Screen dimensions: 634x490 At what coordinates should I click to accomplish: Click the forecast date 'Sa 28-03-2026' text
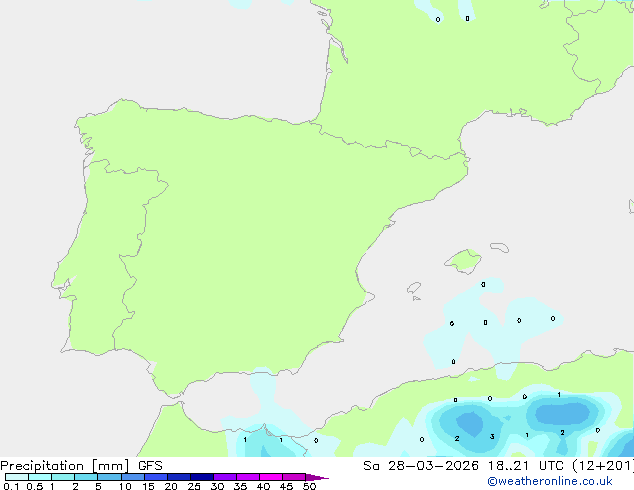coord(421,466)
